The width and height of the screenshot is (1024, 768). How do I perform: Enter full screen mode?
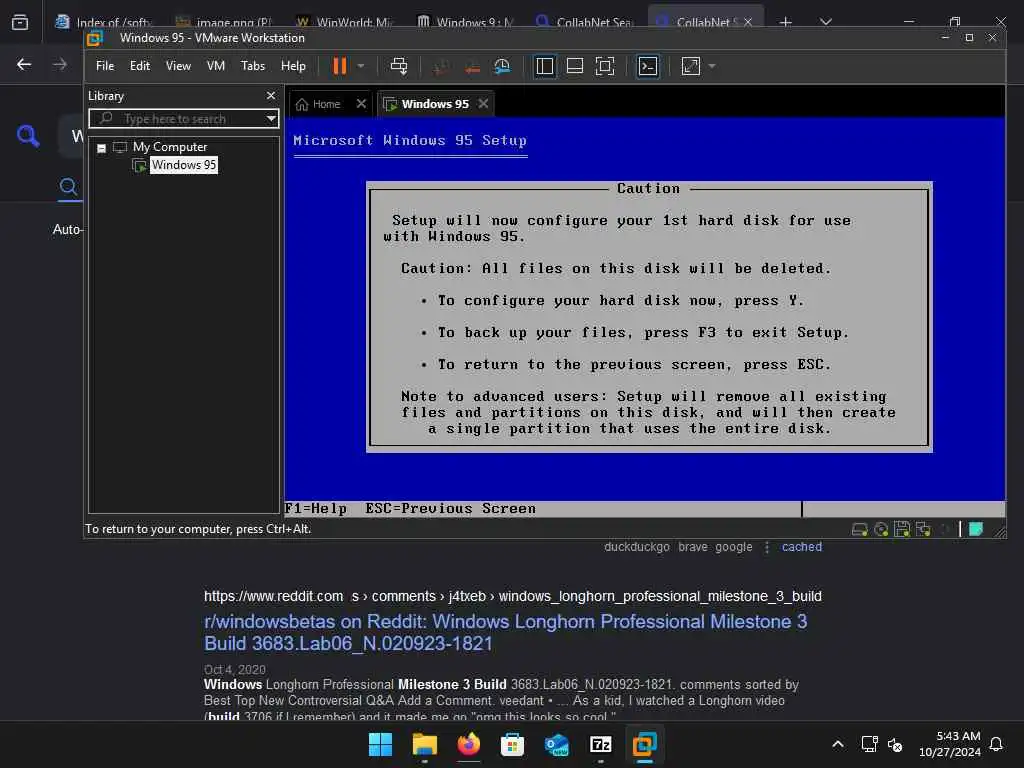[605, 66]
